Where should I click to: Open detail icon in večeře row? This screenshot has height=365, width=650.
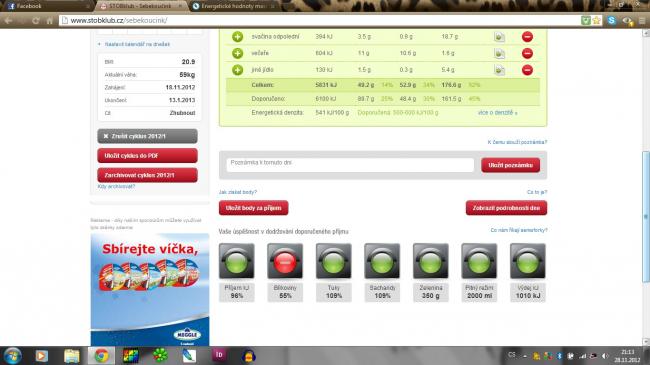tap(500, 54)
